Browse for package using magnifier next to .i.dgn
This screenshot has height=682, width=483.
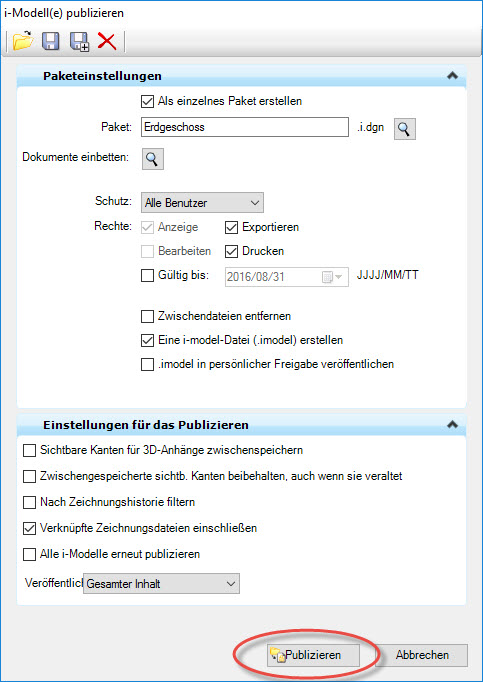pos(405,129)
